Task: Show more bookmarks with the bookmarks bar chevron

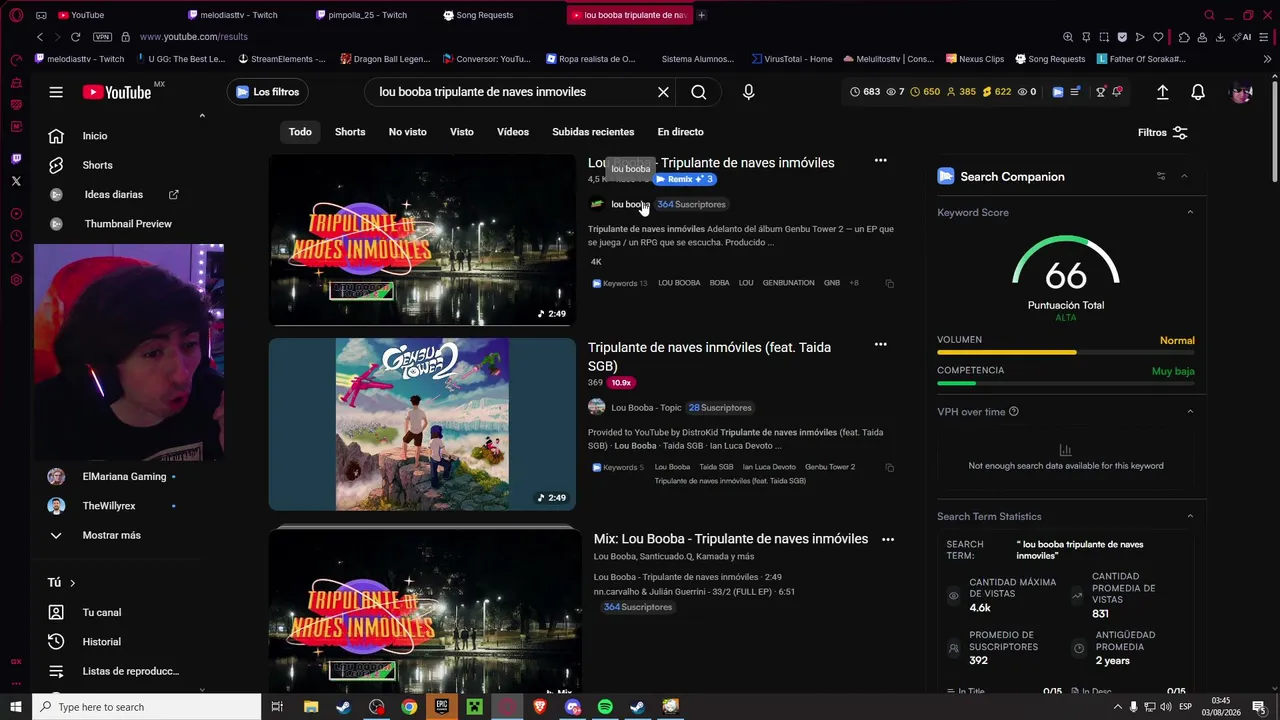Action: tap(1267, 59)
